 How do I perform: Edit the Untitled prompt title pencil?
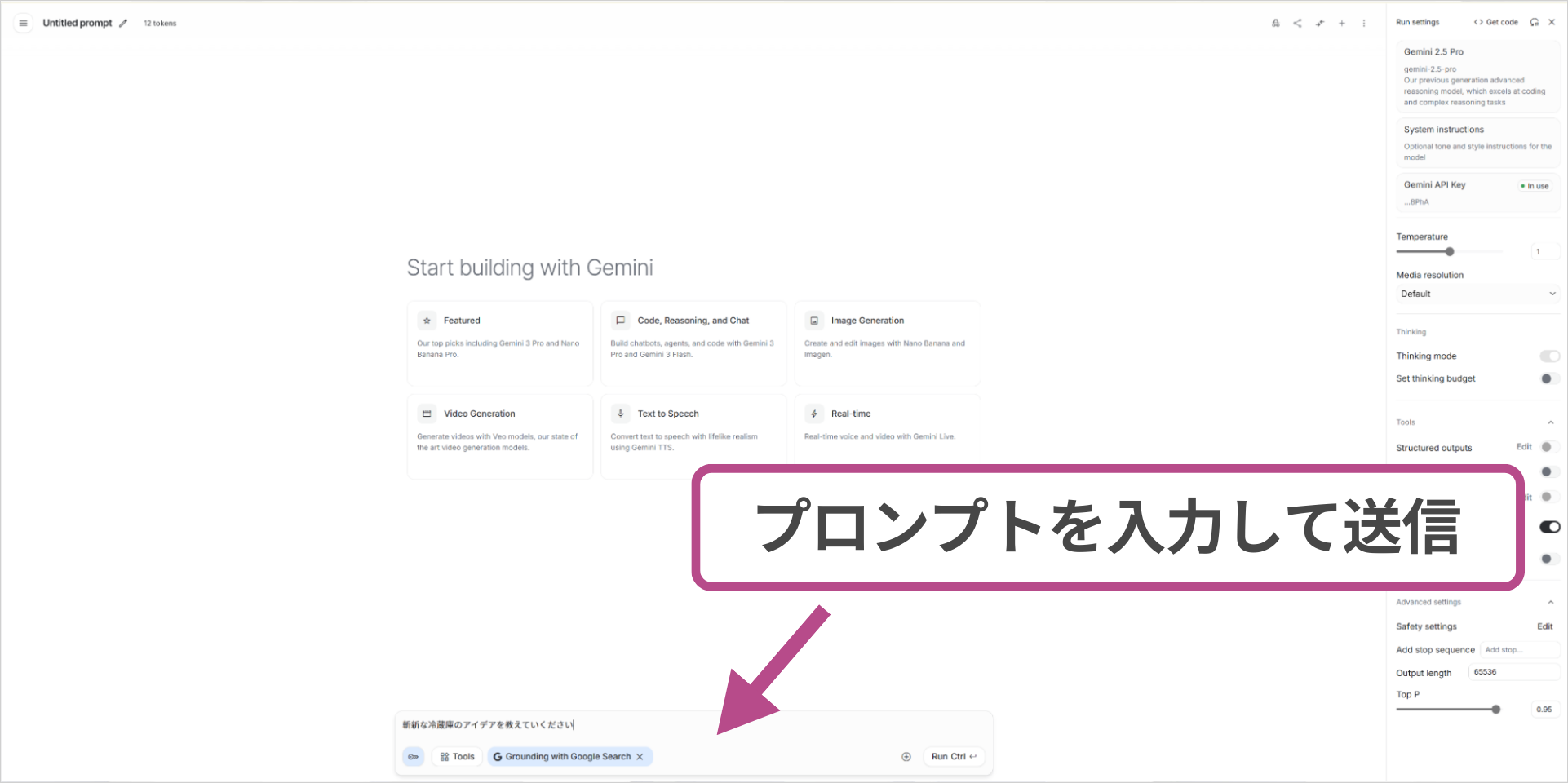point(123,23)
